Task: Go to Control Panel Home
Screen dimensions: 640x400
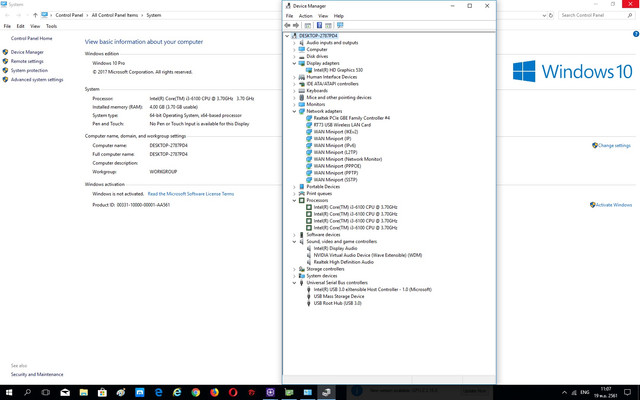Action: pyautogui.click(x=31, y=38)
